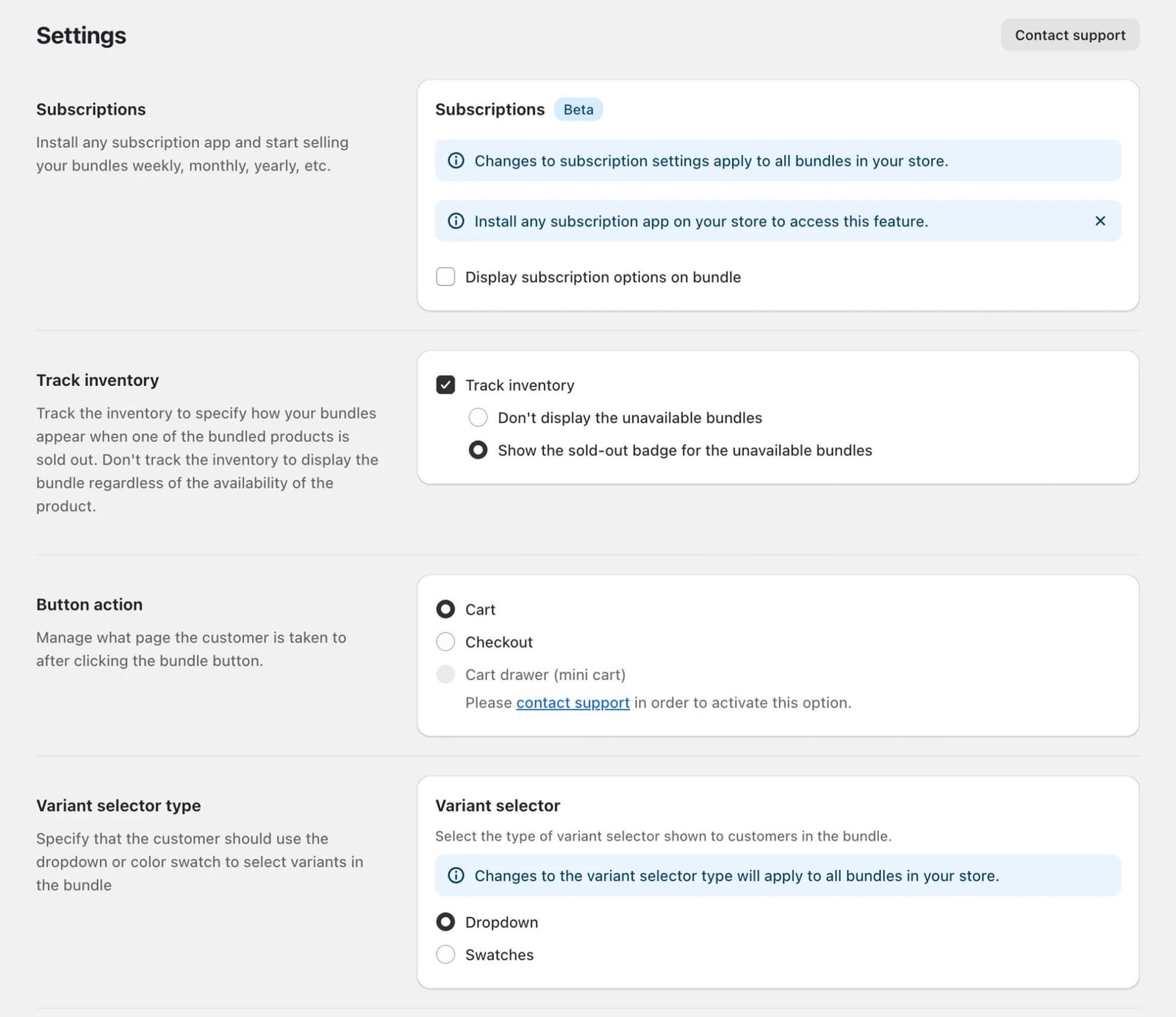This screenshot has height=1017, width=1176.
Task: Click the left 'Track inventory' section heading
Action: point(98,380)
